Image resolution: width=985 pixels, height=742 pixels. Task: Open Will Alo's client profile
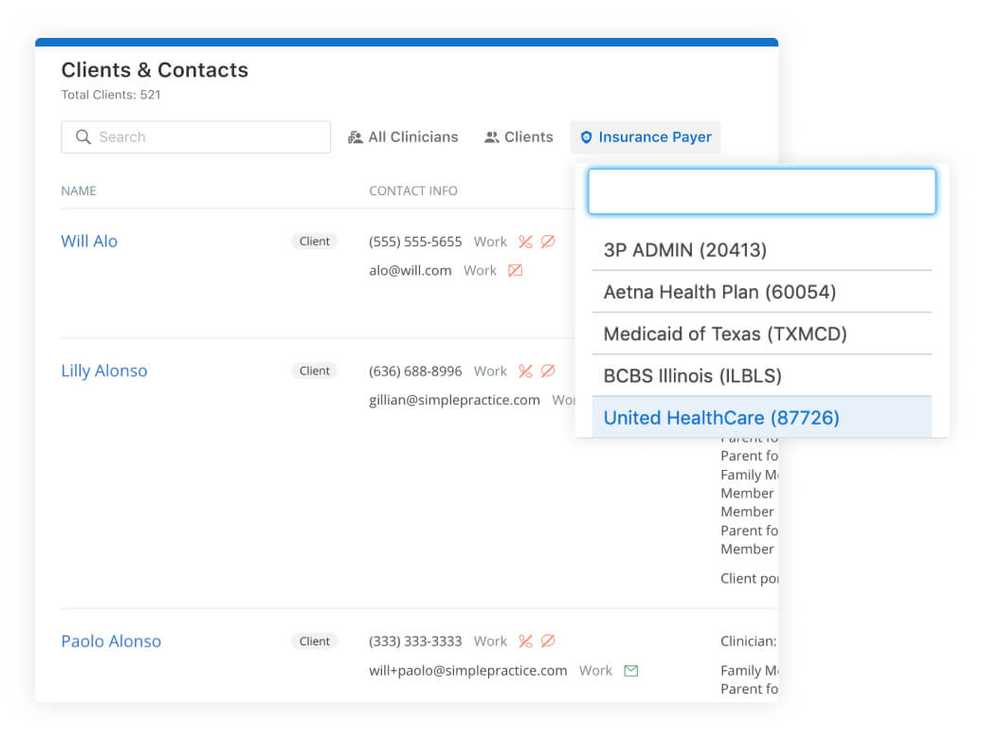tap(89, 241)
